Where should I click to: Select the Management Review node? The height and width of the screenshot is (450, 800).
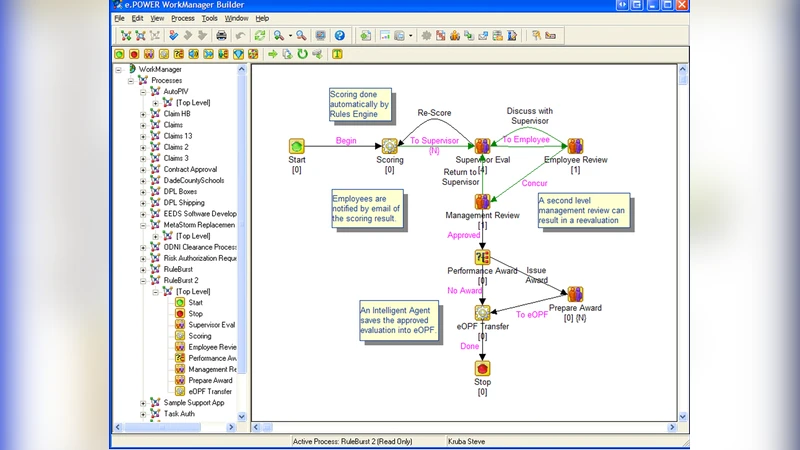pos(482,202)
